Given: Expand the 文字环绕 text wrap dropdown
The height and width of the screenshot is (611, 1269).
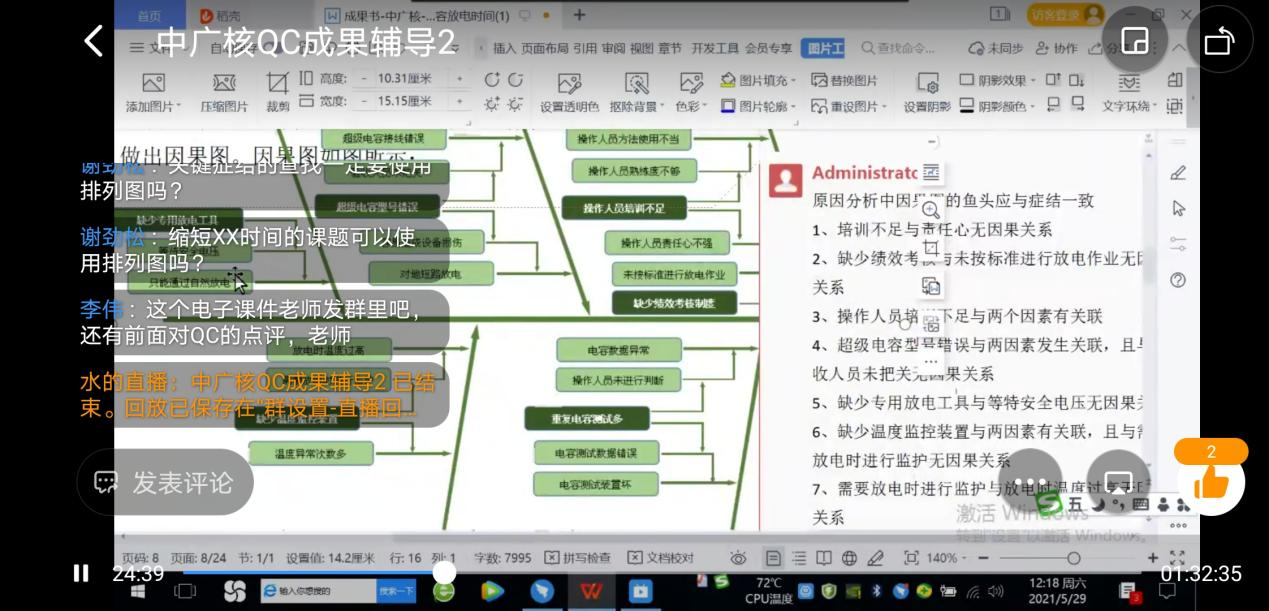Looking at the screenshot, I should click(1156, 106).
